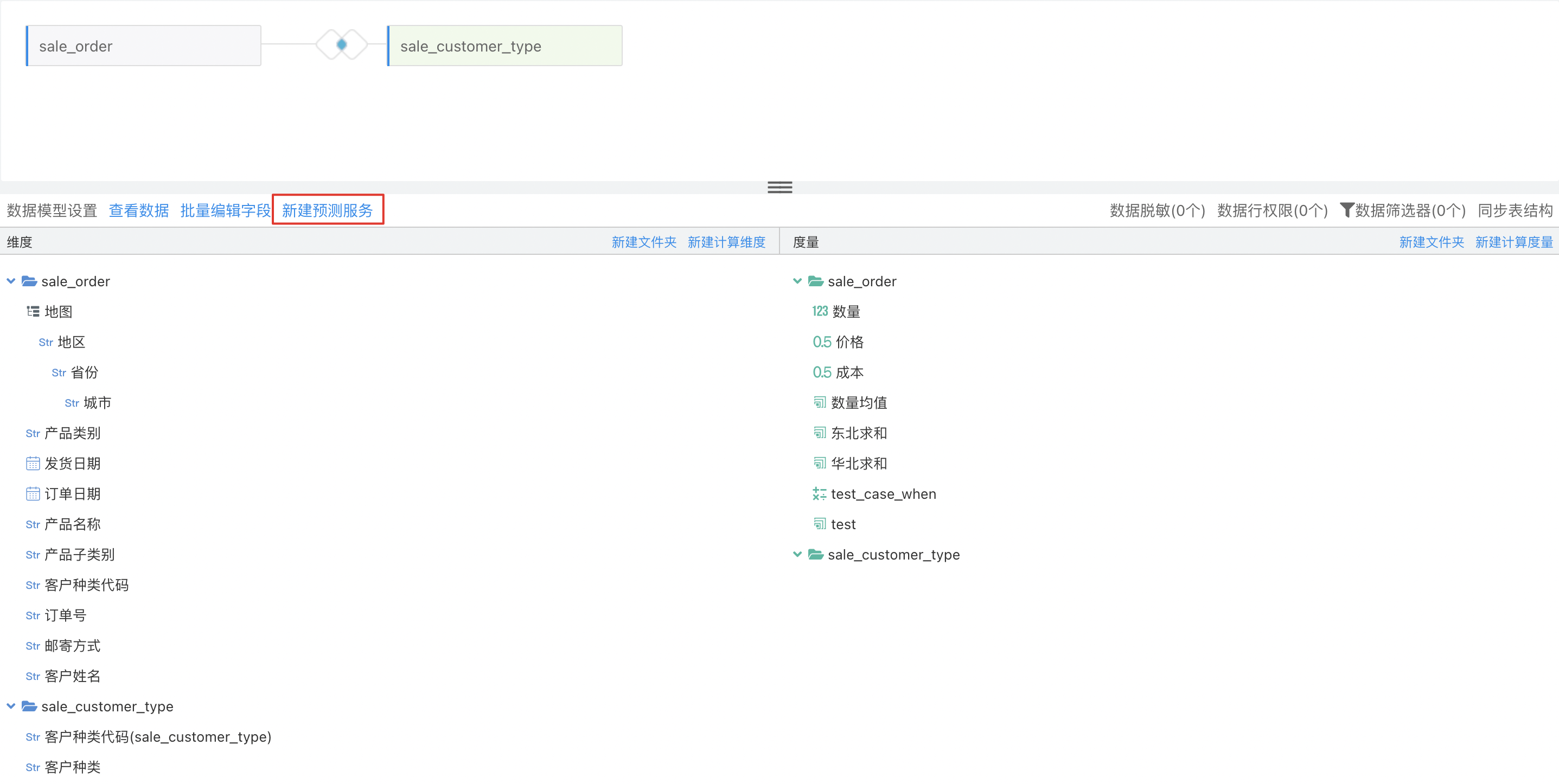
Task: Open 批量编辑字段 batch edit
Action: pyautogui.click(x=225, y=210)
